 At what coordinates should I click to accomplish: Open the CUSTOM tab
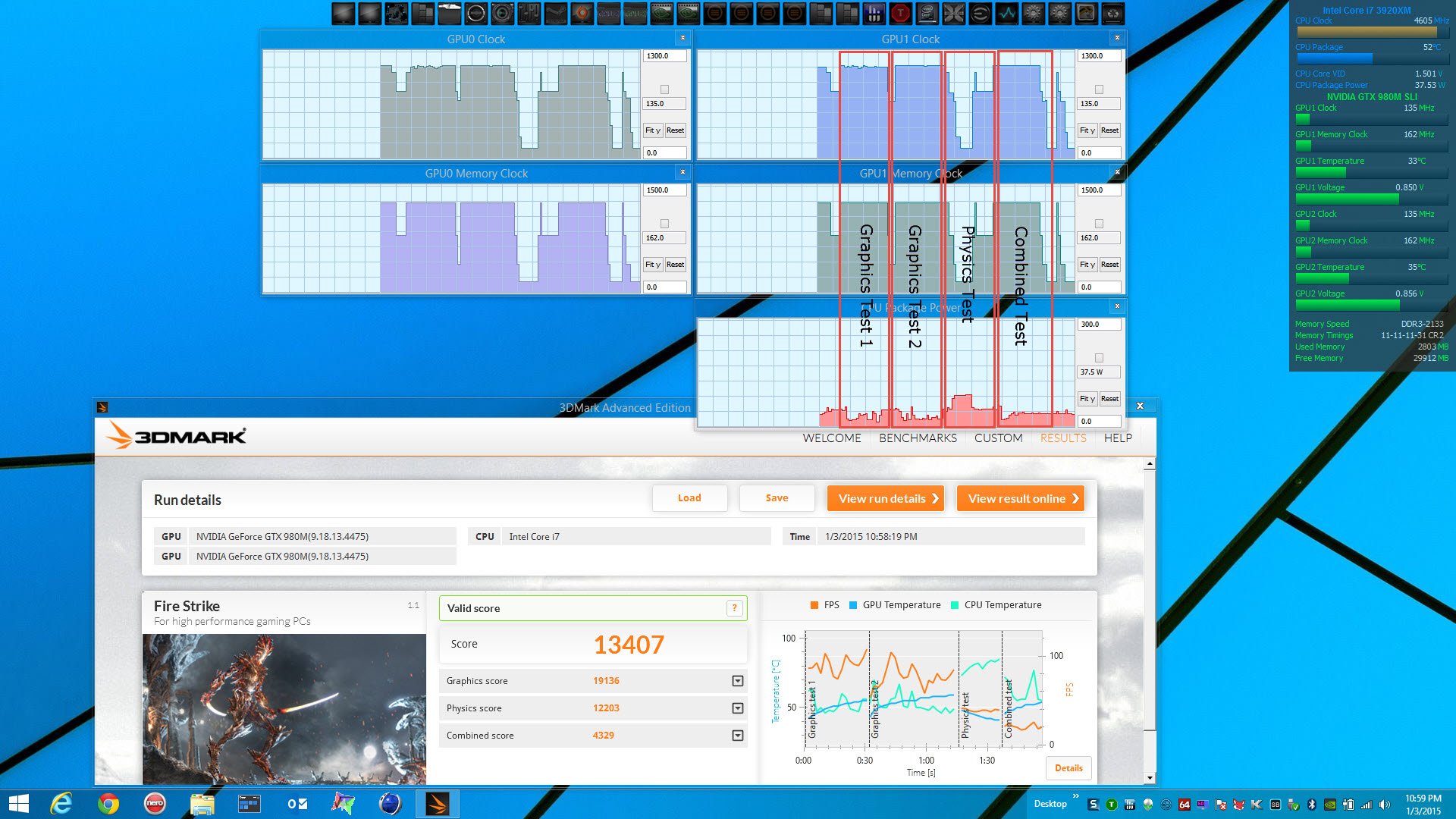(x=998, y=438)
